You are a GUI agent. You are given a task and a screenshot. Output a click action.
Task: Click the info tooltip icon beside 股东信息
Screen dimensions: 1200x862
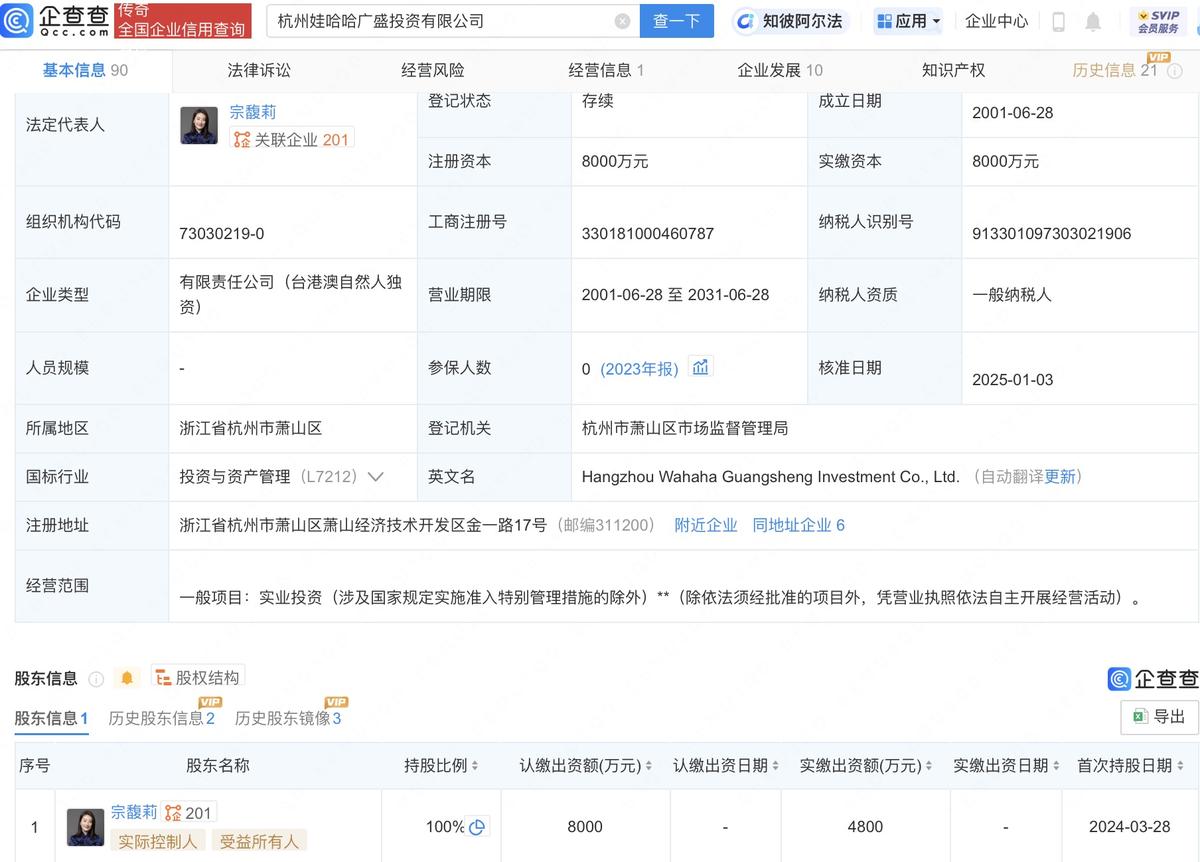(x=96, y=678)
